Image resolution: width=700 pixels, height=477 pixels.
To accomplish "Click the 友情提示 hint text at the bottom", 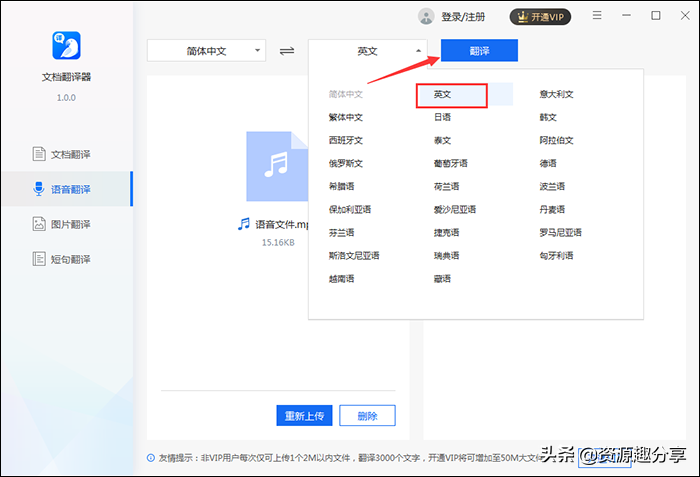I will (350, 458).
